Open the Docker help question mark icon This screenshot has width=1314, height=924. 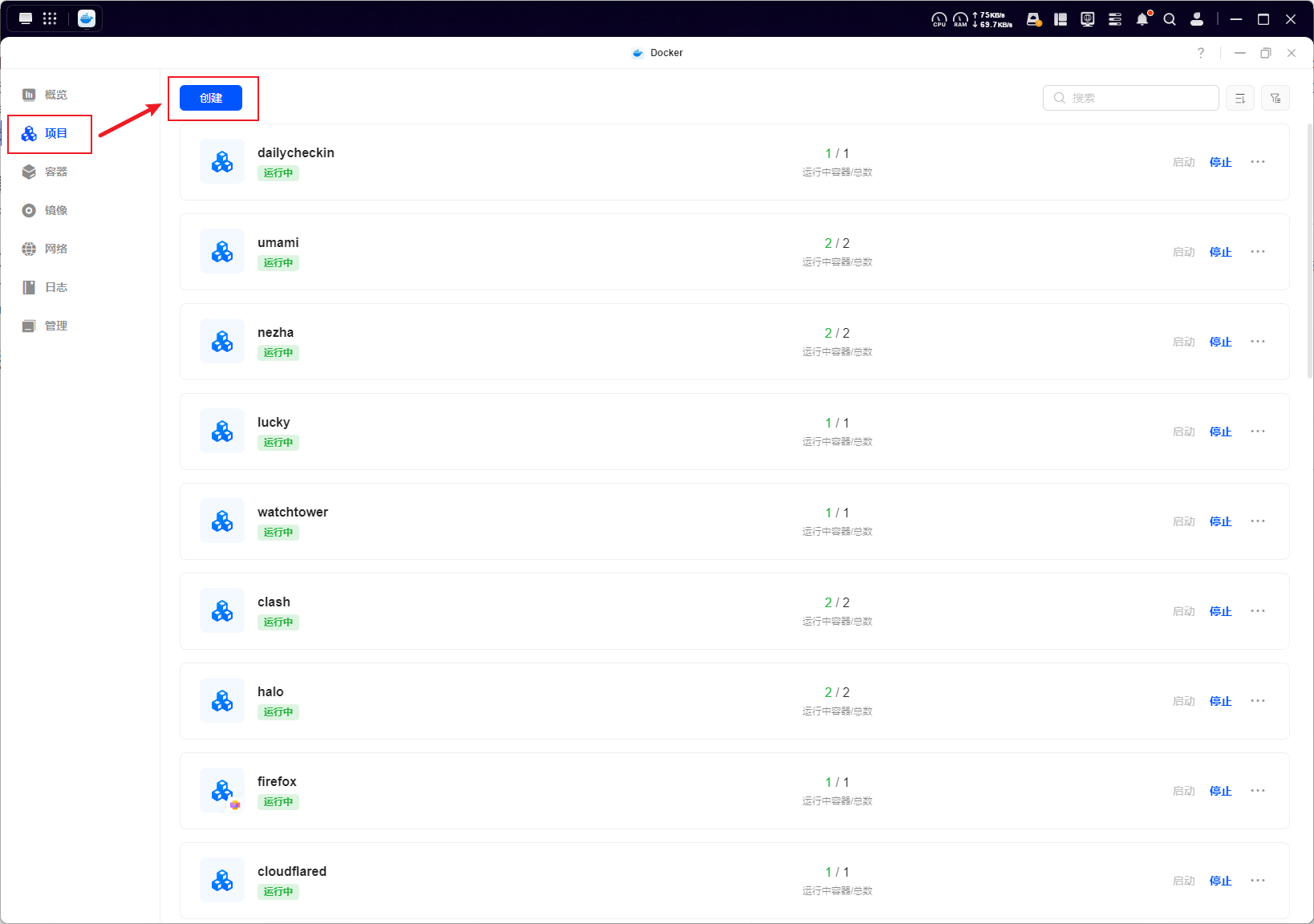tap(1200, 53)
